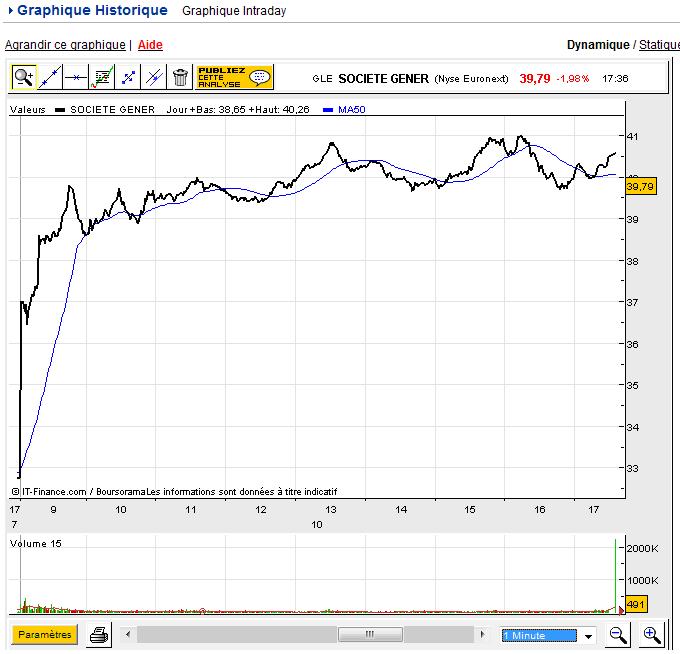Click the SOCIETE GENER legend label in chart
This screenshot has width=680, height=654.
point(112,109)
